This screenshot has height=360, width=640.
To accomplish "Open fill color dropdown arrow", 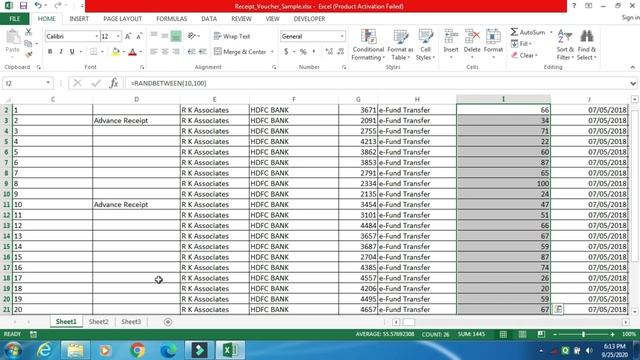I will [123, 52].
